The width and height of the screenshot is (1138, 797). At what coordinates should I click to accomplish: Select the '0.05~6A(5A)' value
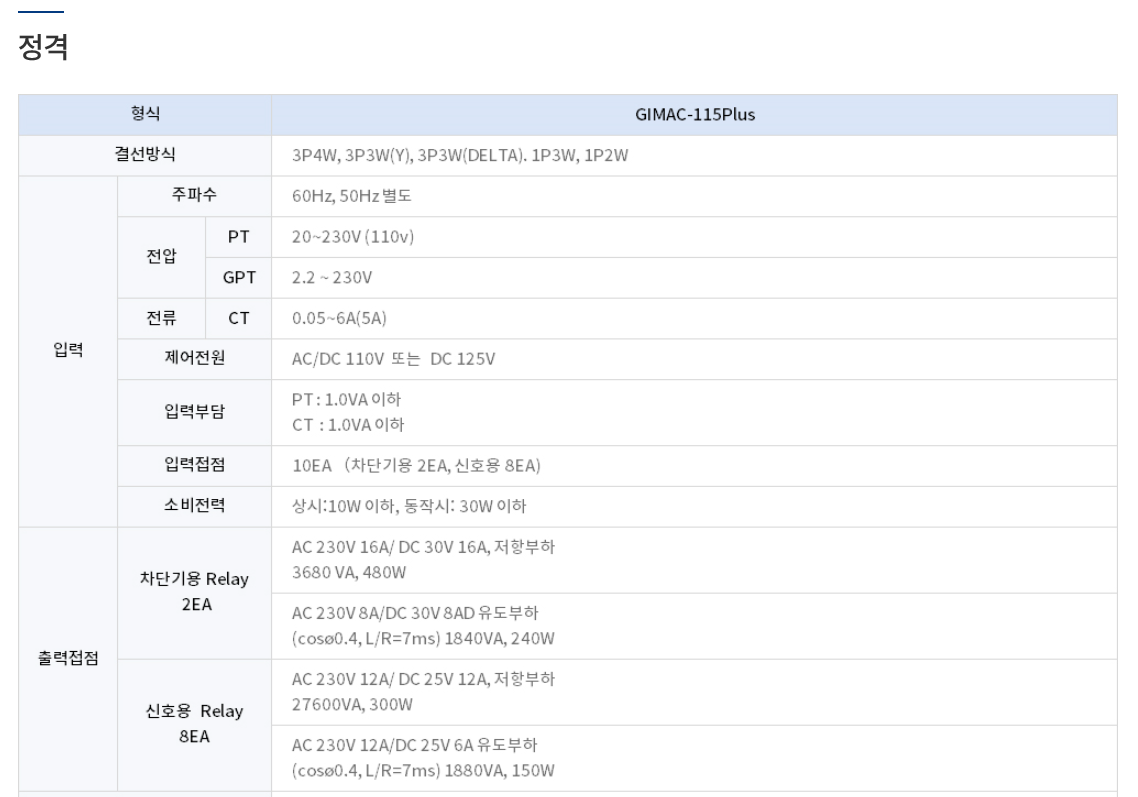pos(339,318)
